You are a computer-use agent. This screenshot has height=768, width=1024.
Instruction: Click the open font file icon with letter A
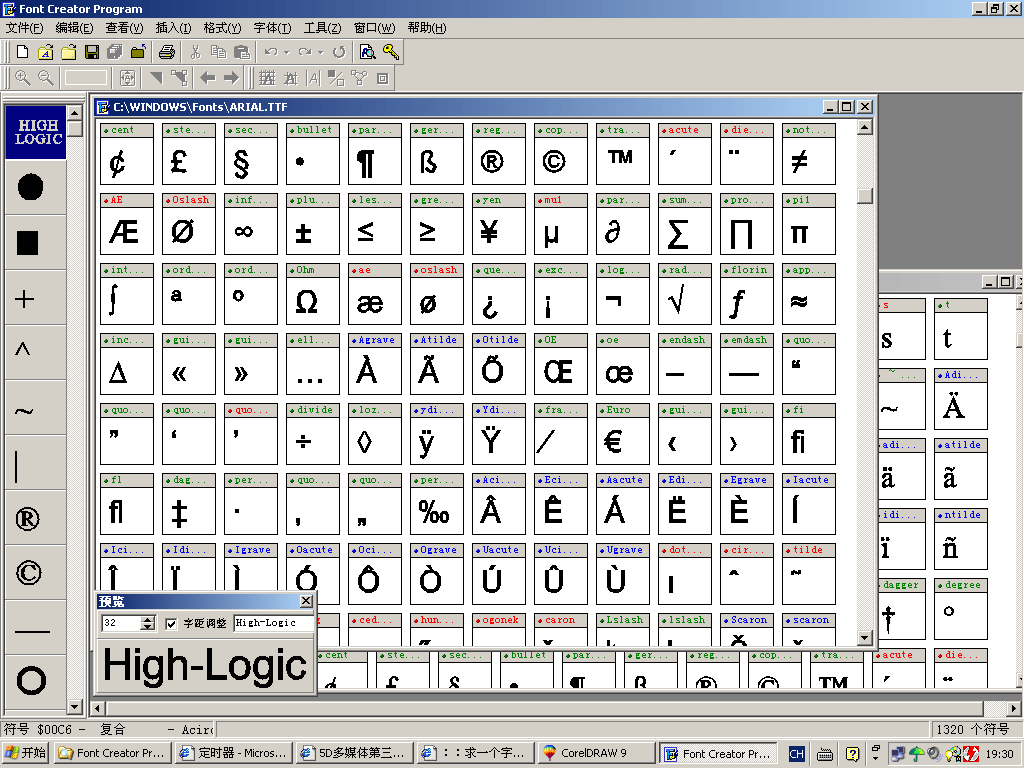45,52
